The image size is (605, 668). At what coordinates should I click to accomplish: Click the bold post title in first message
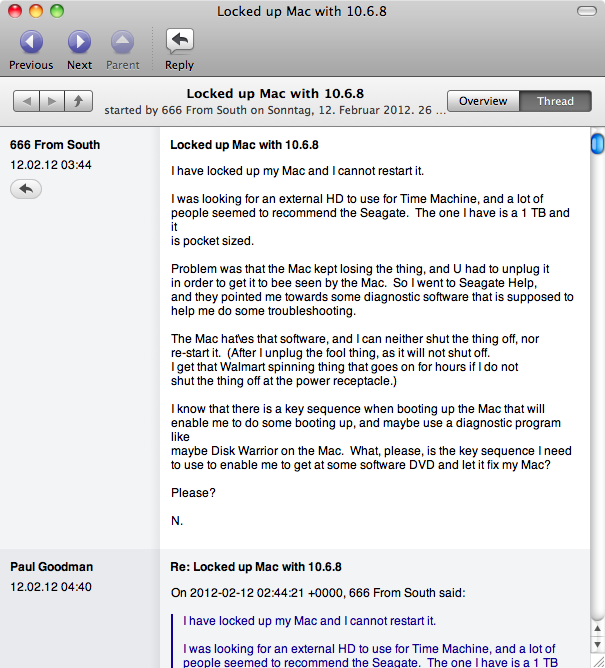[244, 145]
